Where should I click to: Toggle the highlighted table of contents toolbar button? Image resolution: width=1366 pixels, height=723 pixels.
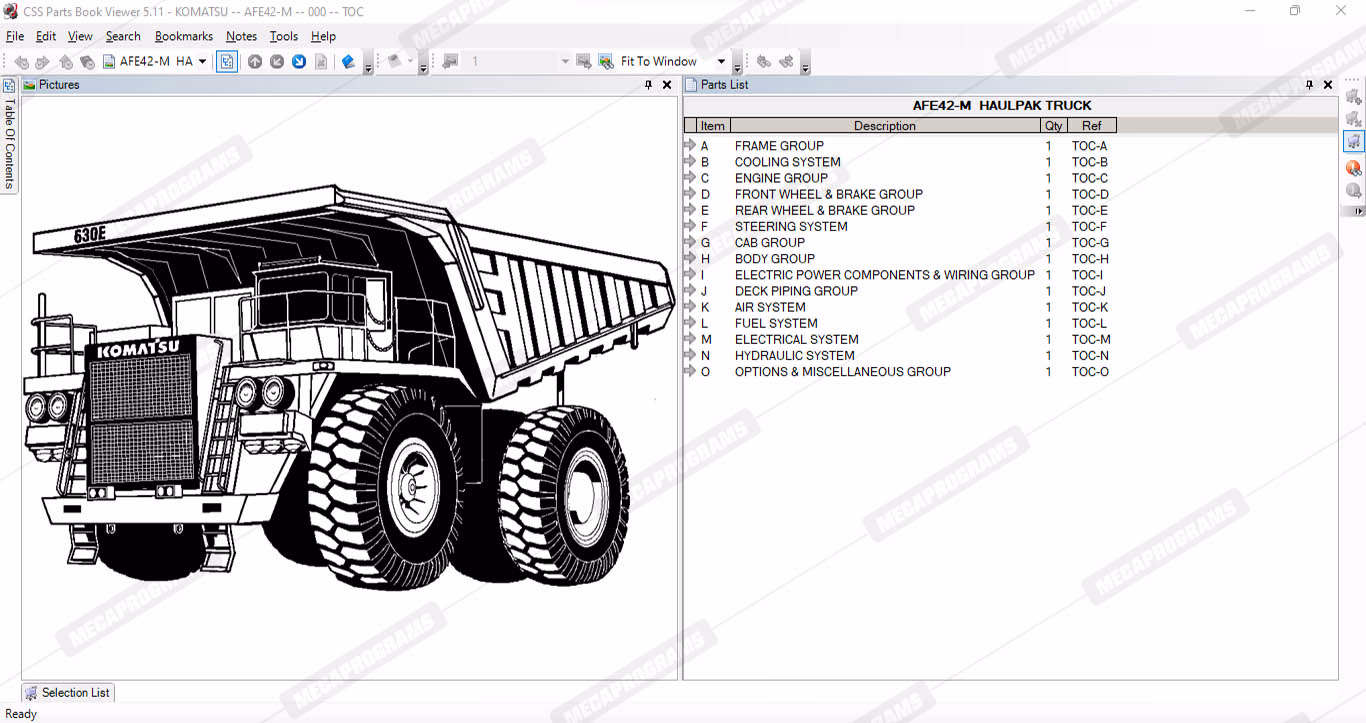pyautogui.click(x=227, y=62)
